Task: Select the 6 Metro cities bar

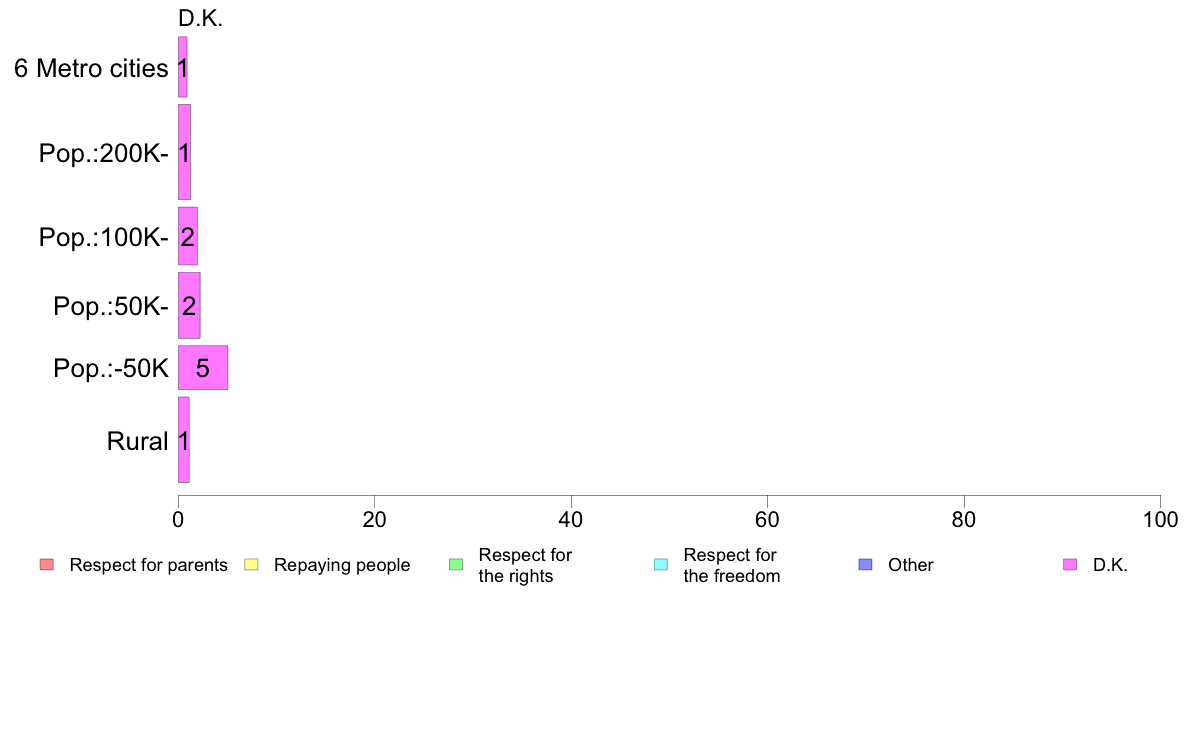Action: 183,67
